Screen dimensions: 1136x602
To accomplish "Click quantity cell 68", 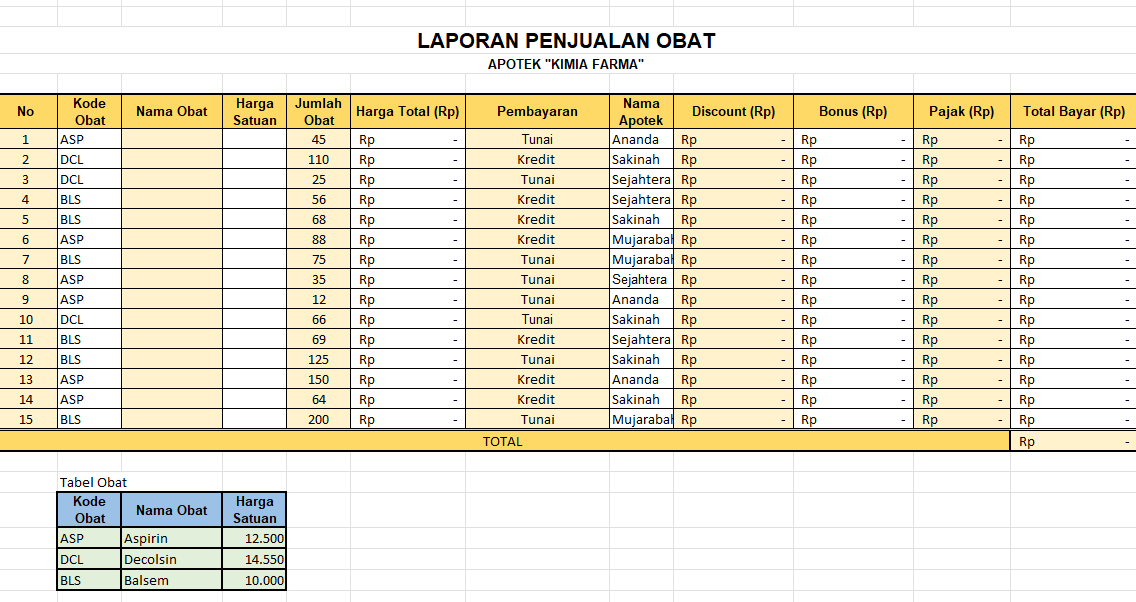I will coord(319,220).
